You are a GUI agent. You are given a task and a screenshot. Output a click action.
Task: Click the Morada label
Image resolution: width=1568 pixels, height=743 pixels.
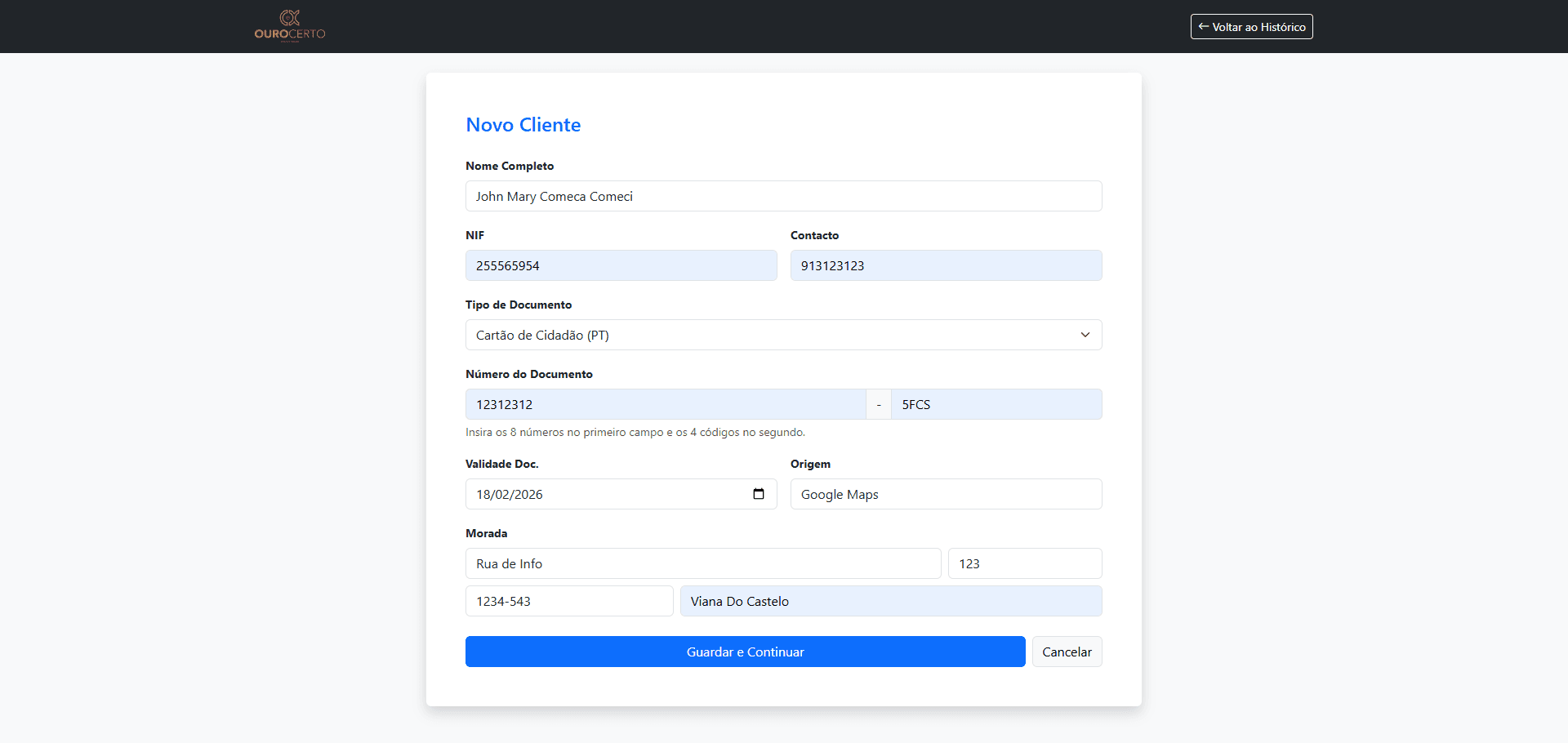point(486,533)
